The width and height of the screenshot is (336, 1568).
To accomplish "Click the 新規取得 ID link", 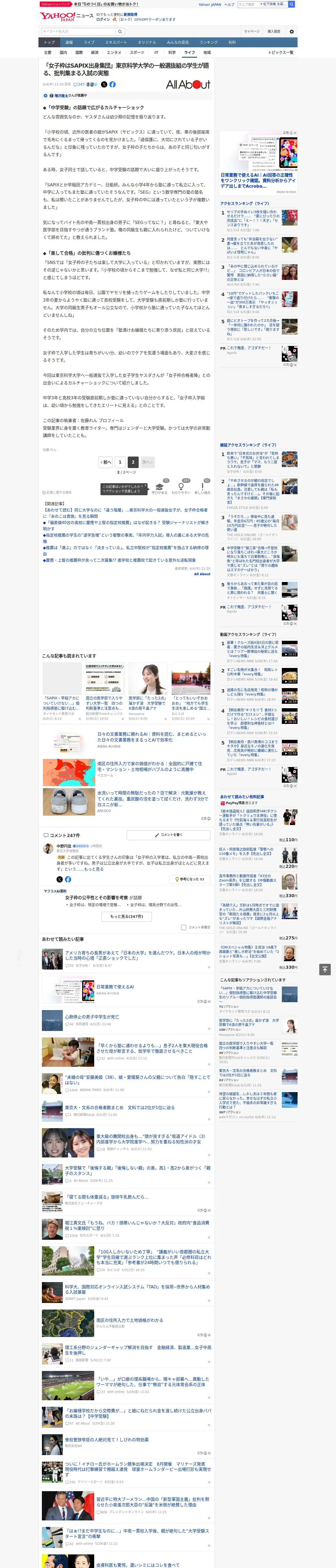I will [x=131, y=14].
